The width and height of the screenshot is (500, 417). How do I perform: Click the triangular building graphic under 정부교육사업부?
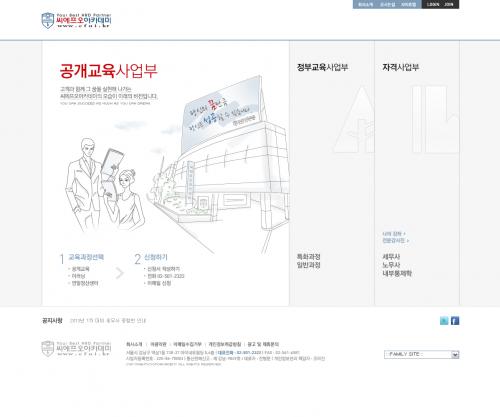(353, 120)
